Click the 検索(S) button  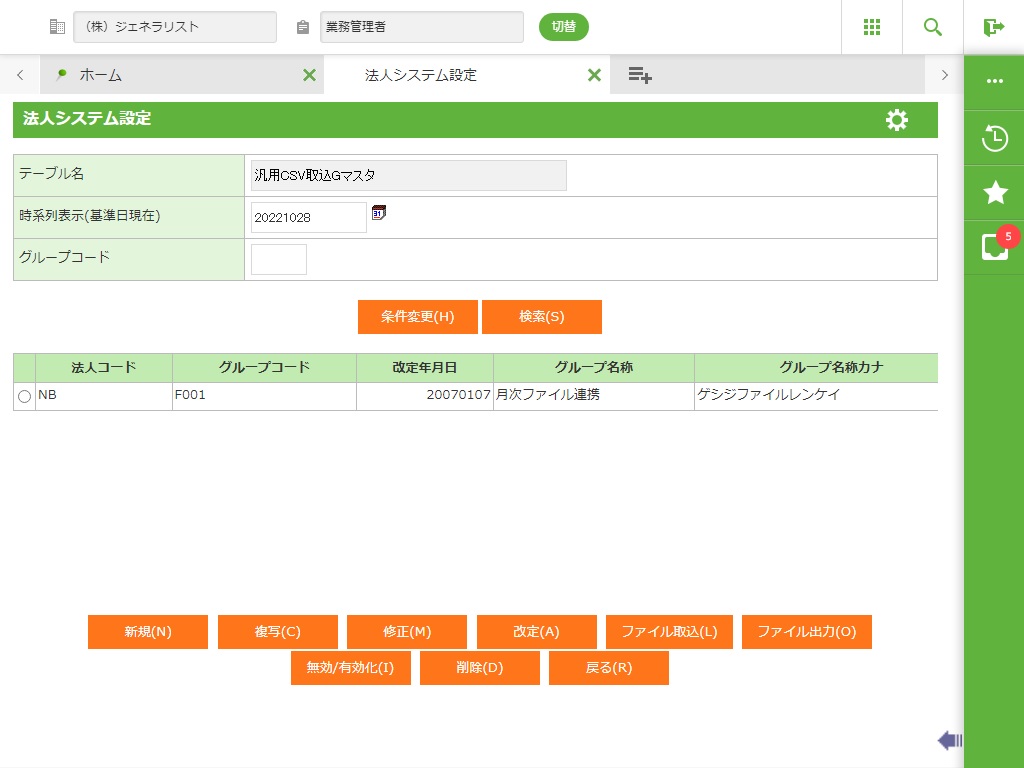click(x=541, y=317)
